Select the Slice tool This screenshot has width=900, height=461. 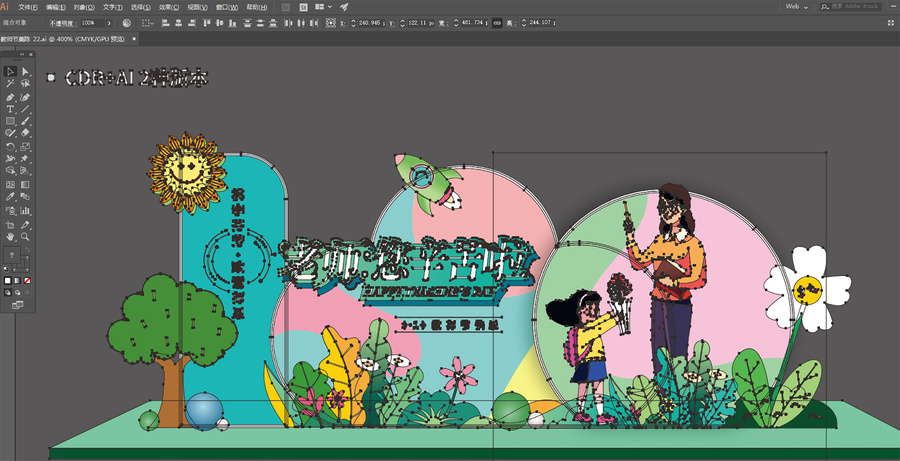(25, 224)
